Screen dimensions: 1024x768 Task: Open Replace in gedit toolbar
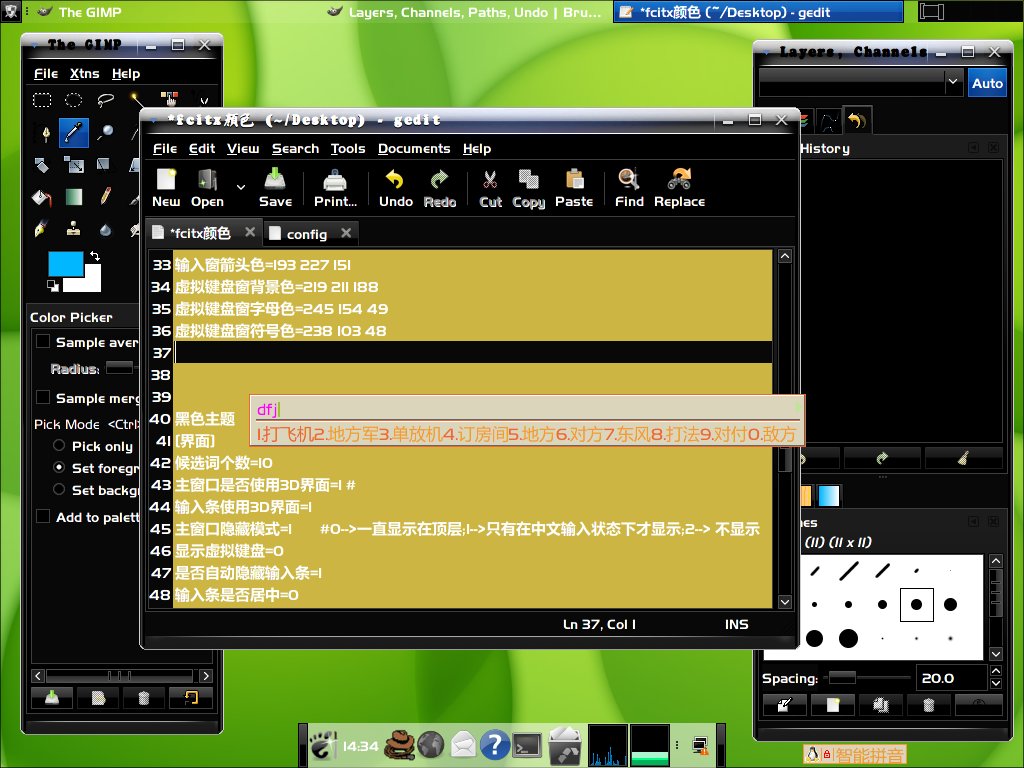679,188
